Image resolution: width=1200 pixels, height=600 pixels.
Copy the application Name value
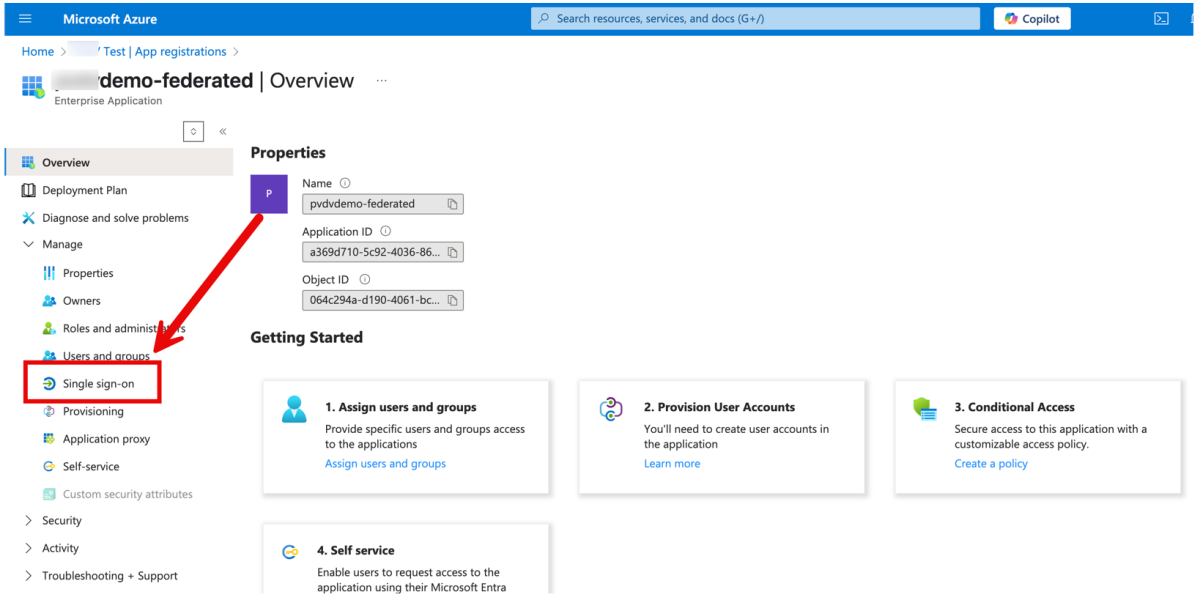(452, 204)
